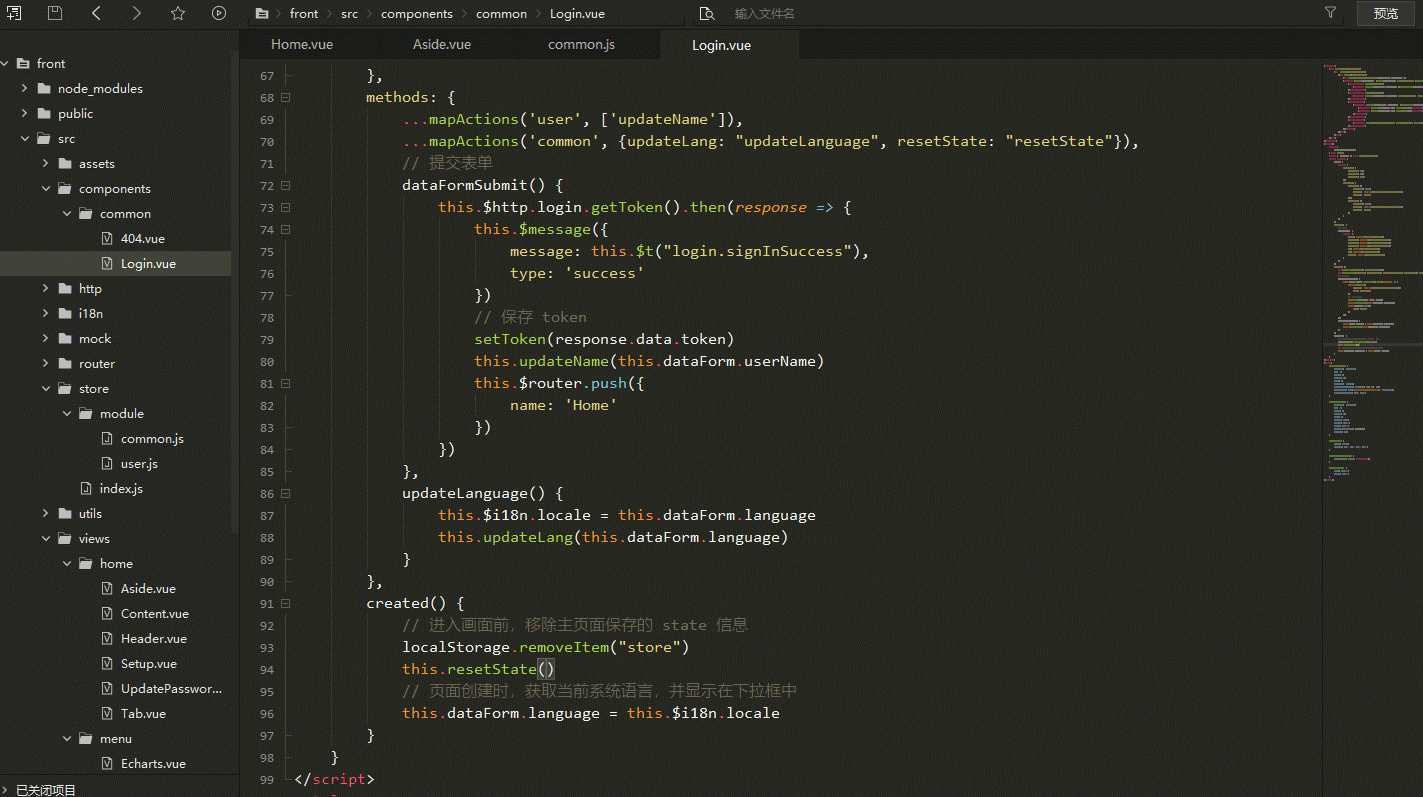Image resolution: width=1423 pixels, height=797 pixels.
Task: Click the file icon beside index.js
Action: (x=87, y=488)
